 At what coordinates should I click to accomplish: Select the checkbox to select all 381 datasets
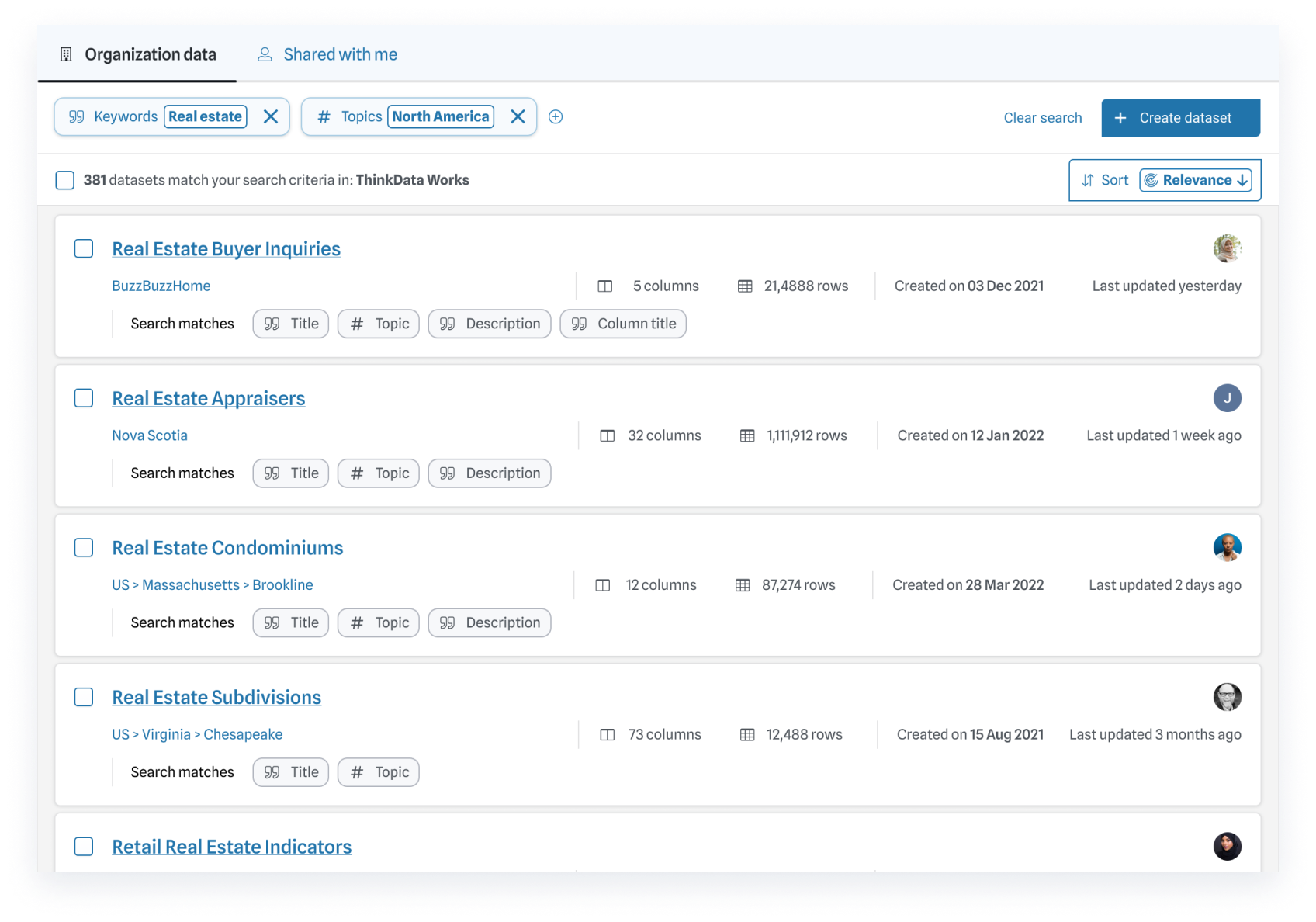[x=64, y=180]
